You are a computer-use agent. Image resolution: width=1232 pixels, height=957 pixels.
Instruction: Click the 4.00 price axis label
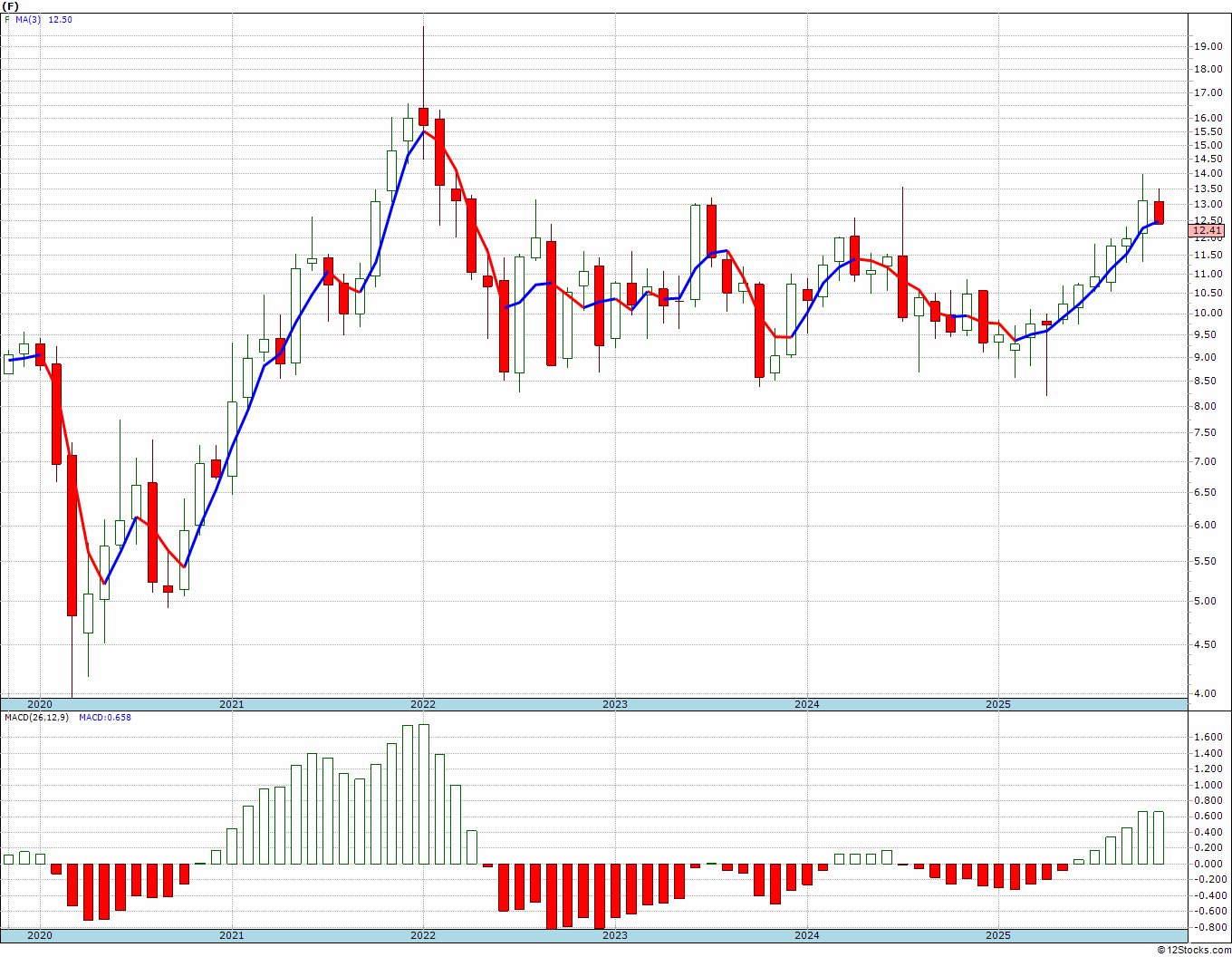click(x=1205, y=694)
